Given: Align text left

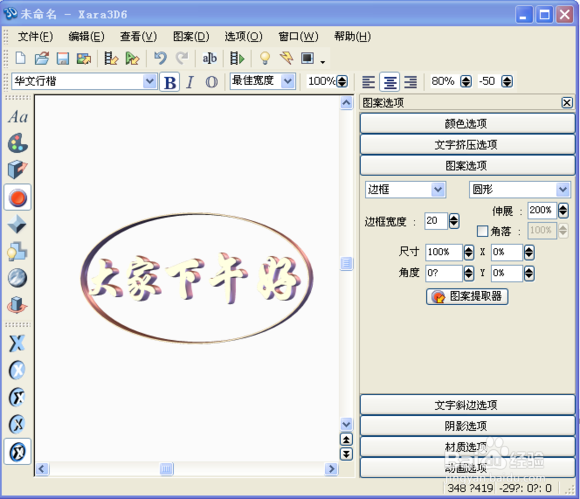Looking at the screenshot, I should 368,82.
